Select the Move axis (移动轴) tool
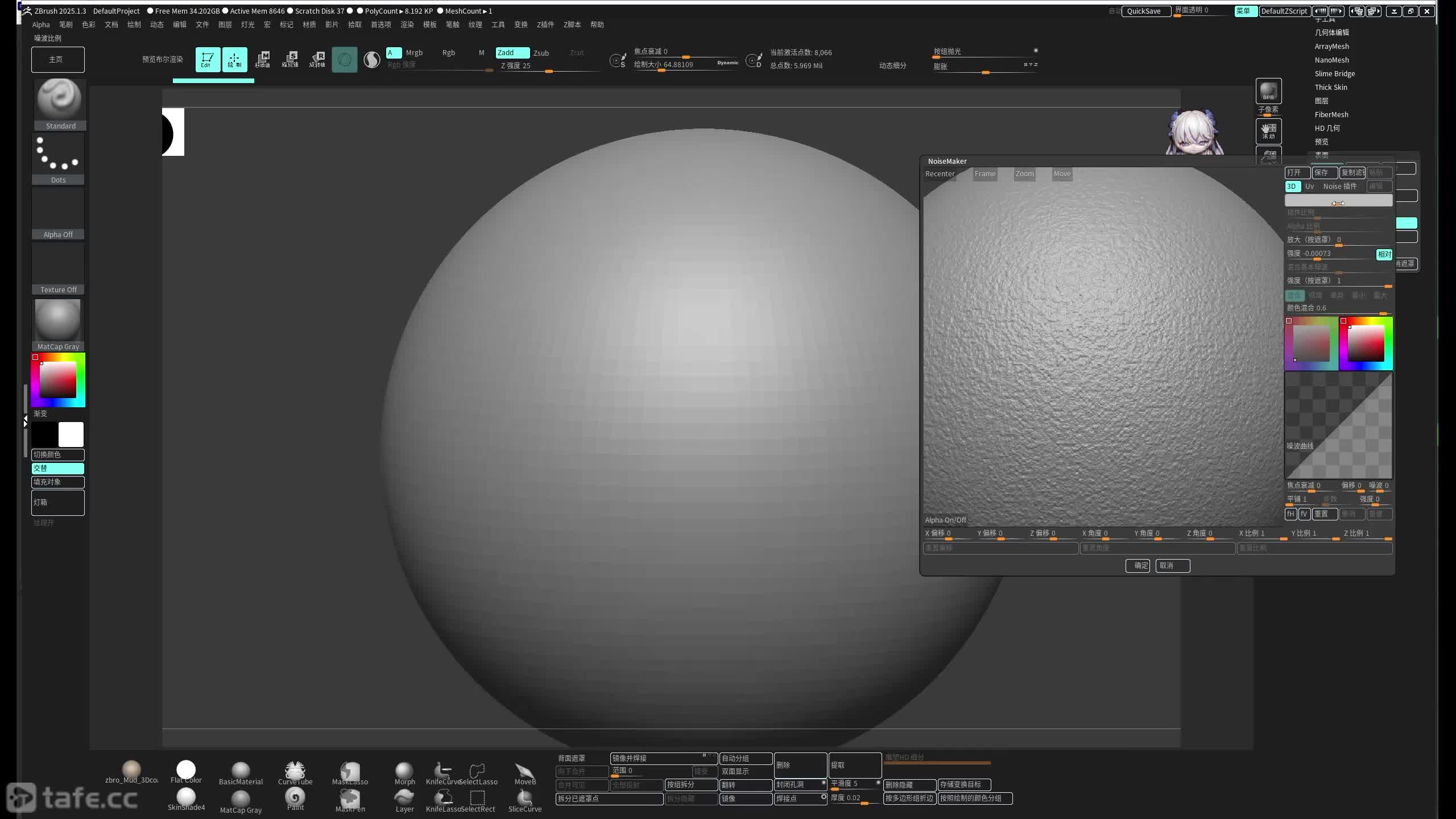The height and width of the screenshot is (819, 1456). point(262,60)
